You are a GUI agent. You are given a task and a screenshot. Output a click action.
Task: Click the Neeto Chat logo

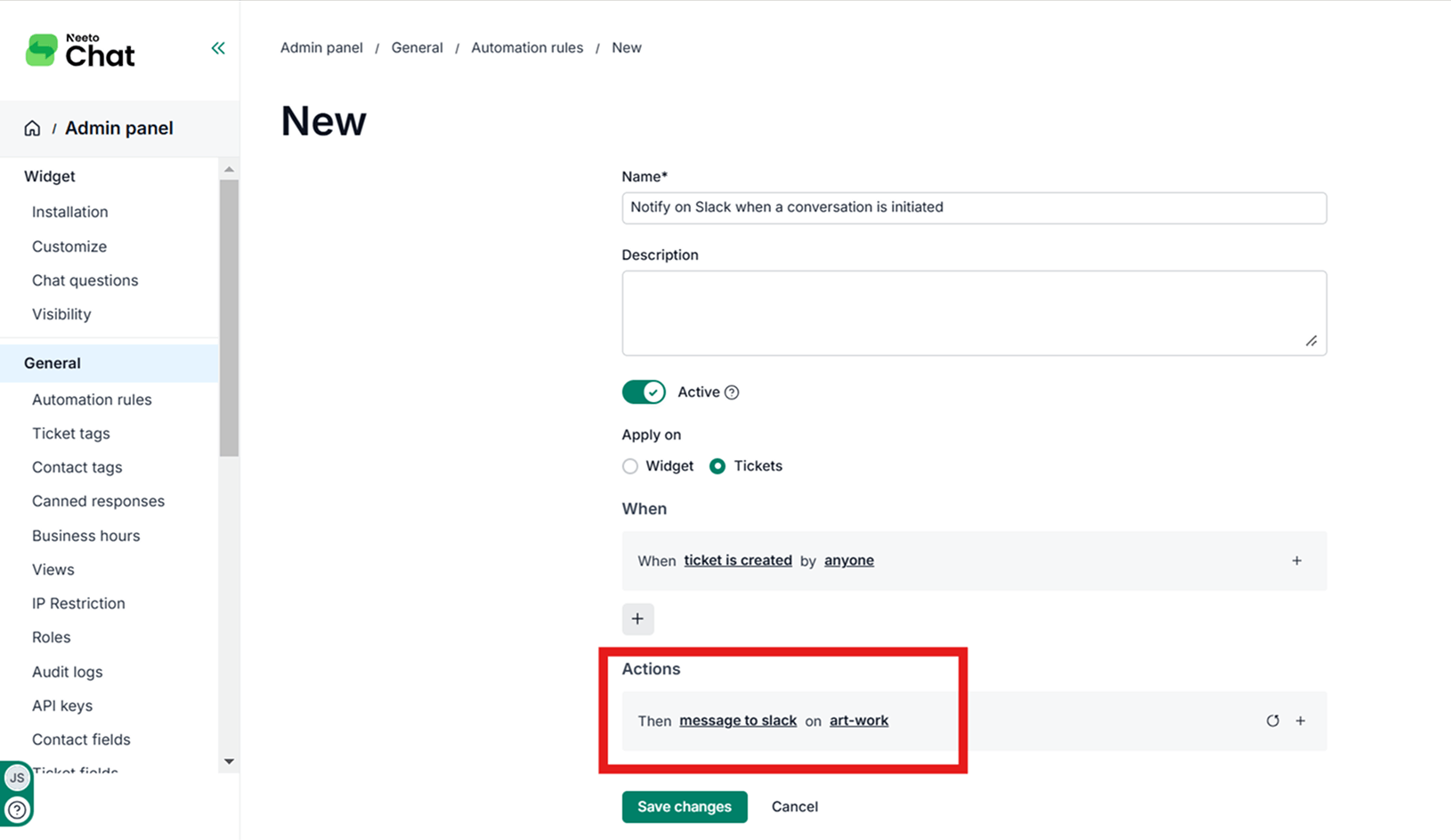(x=81, y=52)
